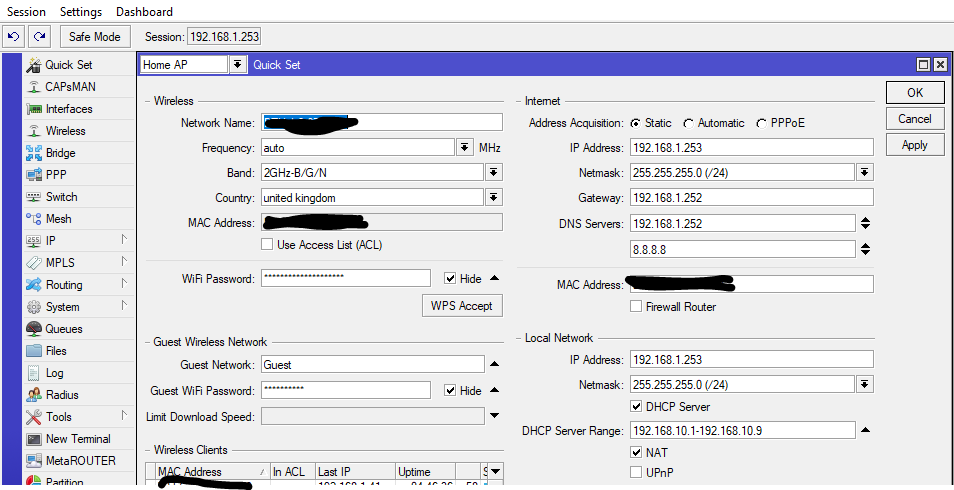Toggle Hide for Guest WiFi Password
Image resolution: width=954 pixels, height=490 pixels.
click(x=450, y=391)
